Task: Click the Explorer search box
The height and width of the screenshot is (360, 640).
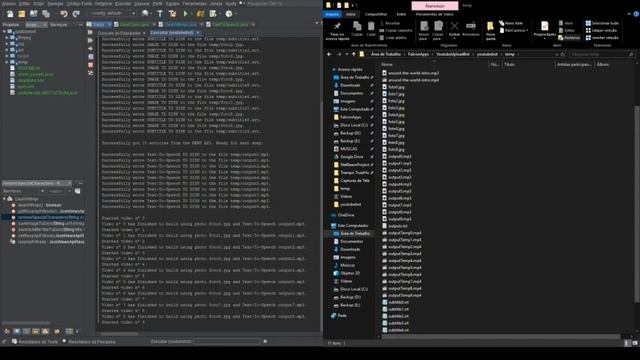Action: tap(602, 54)
